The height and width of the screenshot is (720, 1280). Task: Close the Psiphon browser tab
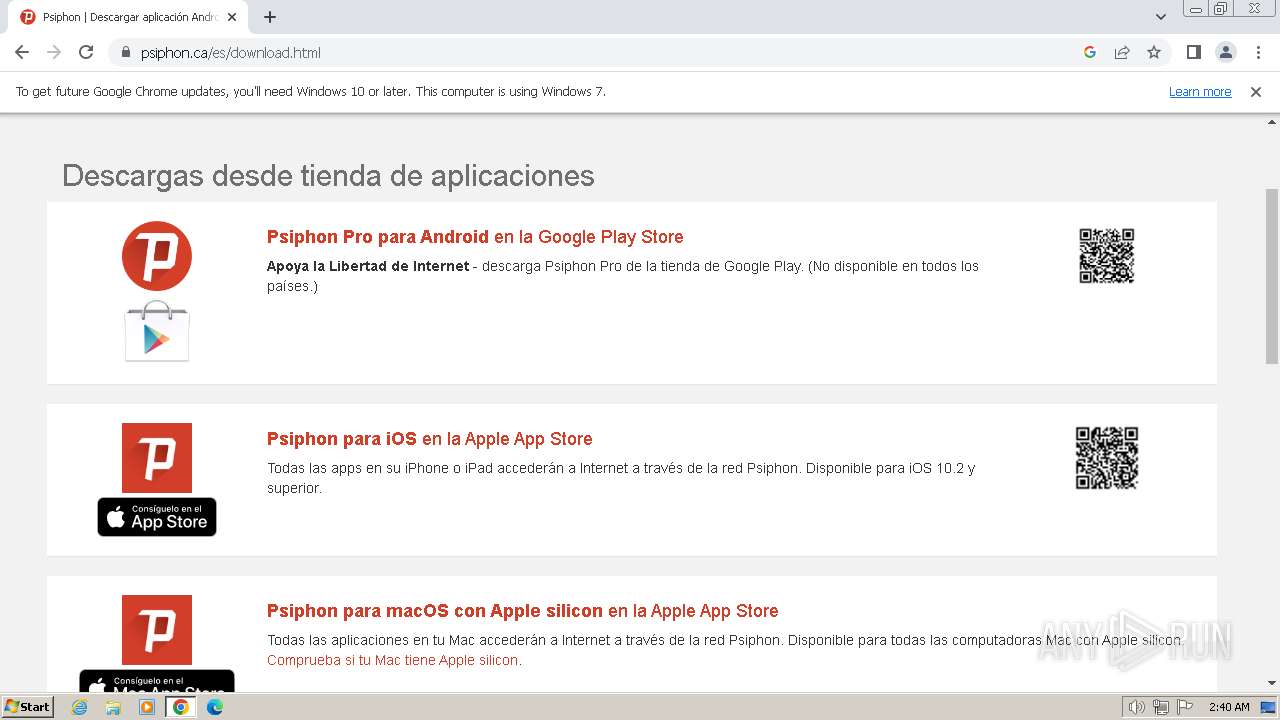[x=233, y=17]
